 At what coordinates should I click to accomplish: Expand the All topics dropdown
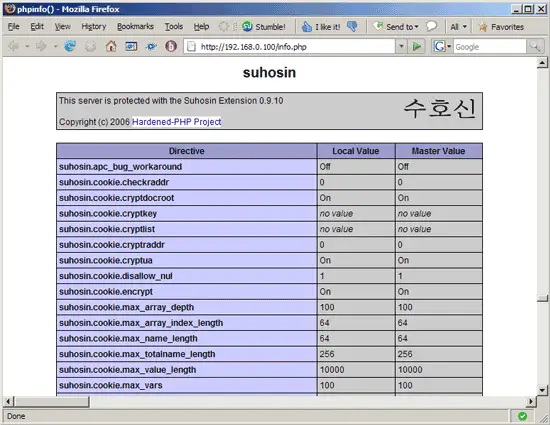point(458,27)
